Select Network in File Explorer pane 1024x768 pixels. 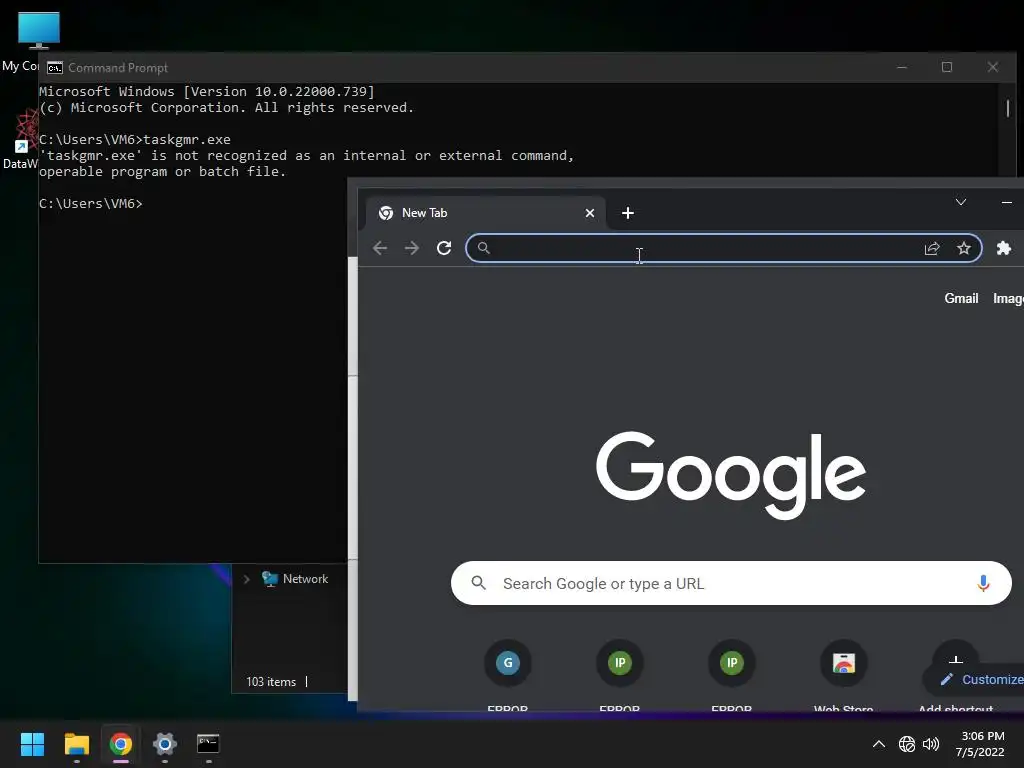(305, 579)
